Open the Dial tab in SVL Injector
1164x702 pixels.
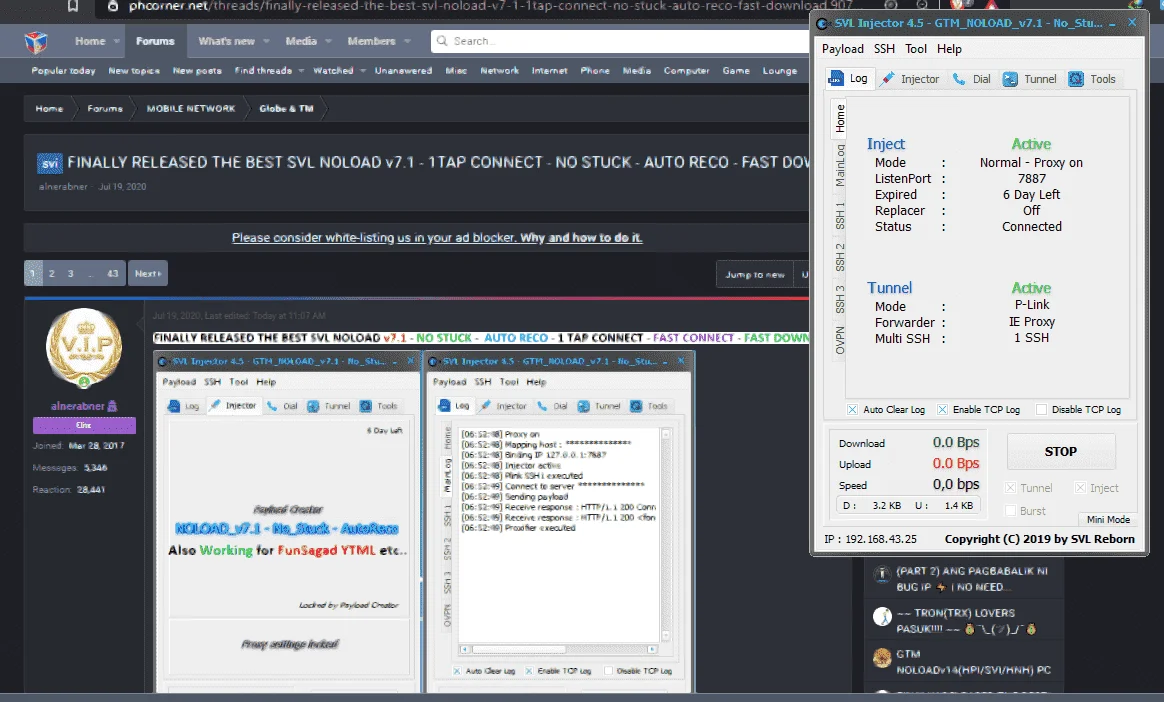pos(972,79)
